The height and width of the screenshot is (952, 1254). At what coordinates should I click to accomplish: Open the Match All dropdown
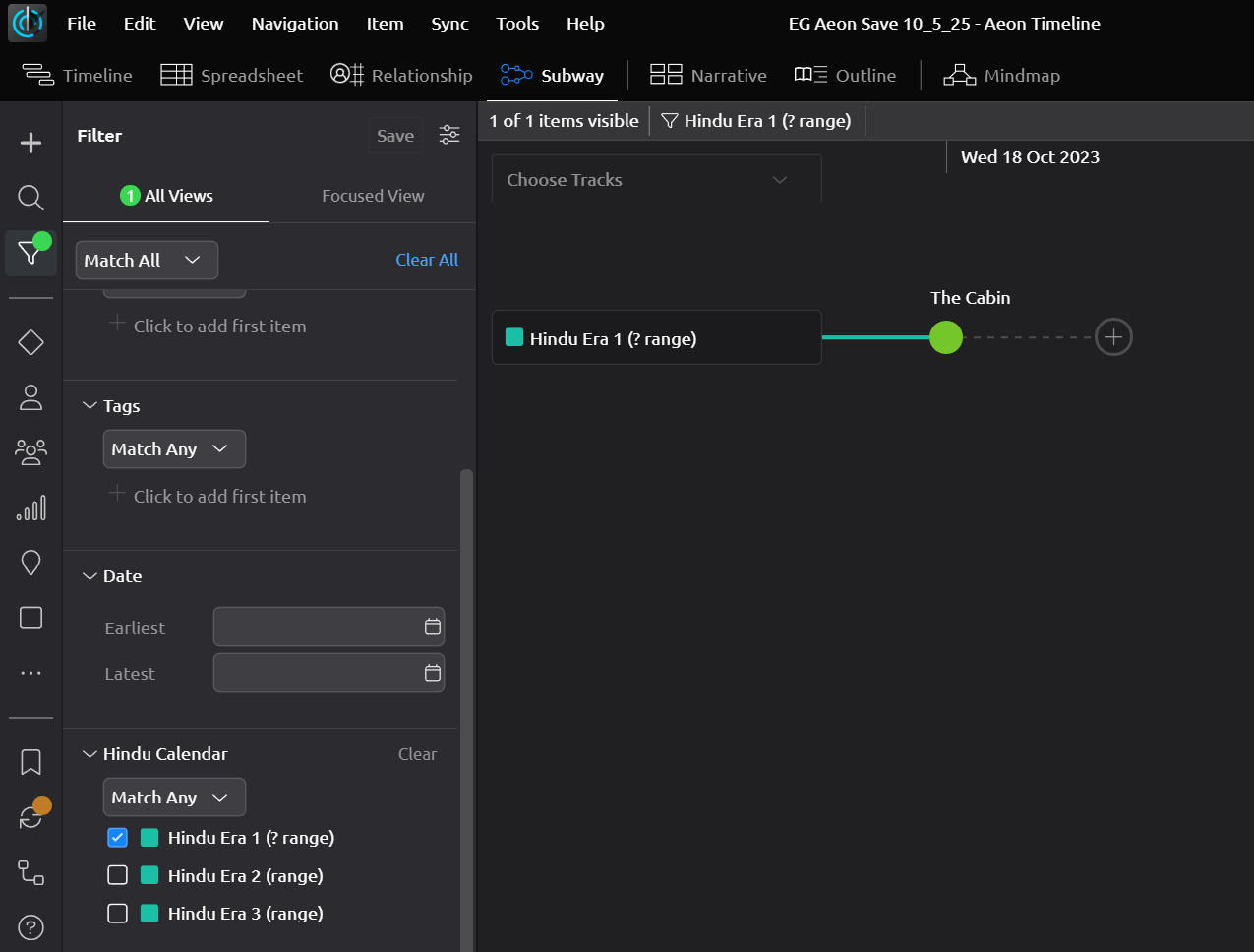[147, 261]
